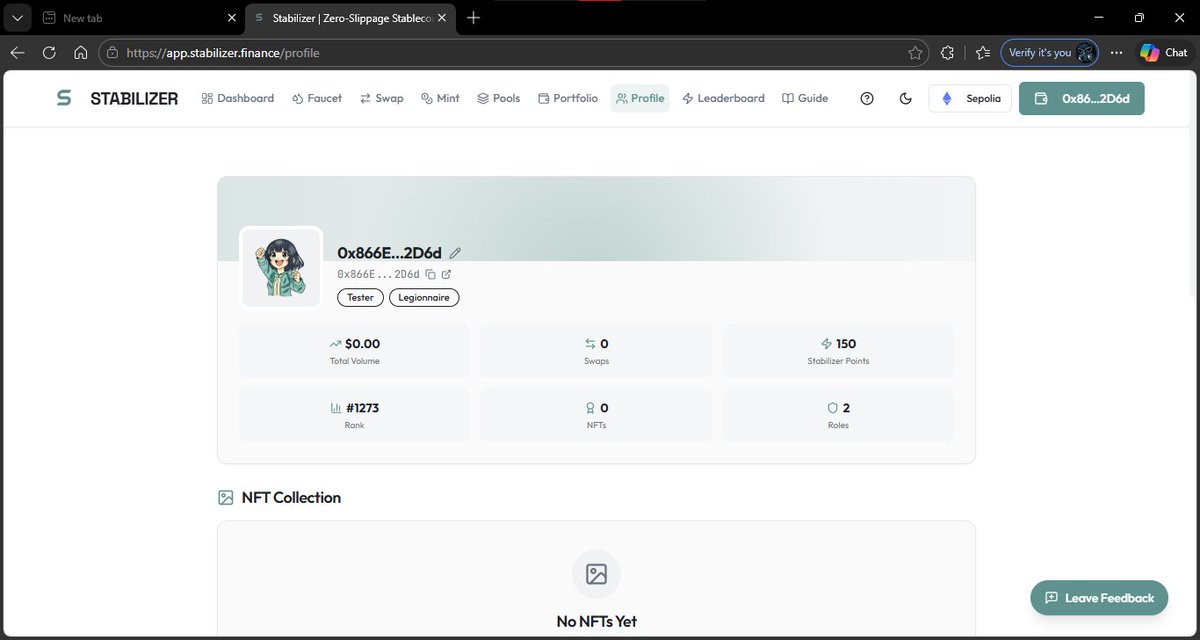View site information lock icon
The width and height of the screenshot is (1200, 640).
(x=112, y=53)
